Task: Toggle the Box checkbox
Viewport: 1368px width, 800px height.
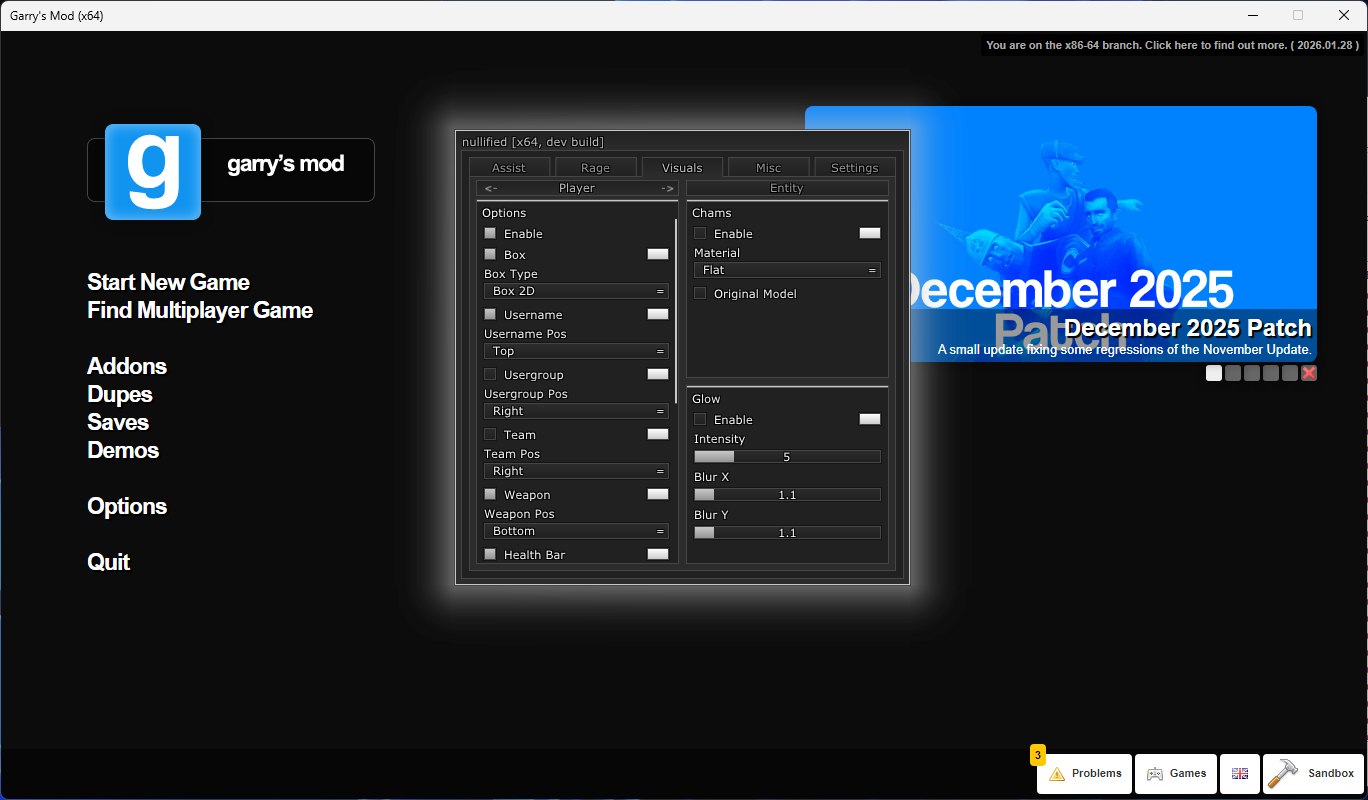Action: (490, 254)
